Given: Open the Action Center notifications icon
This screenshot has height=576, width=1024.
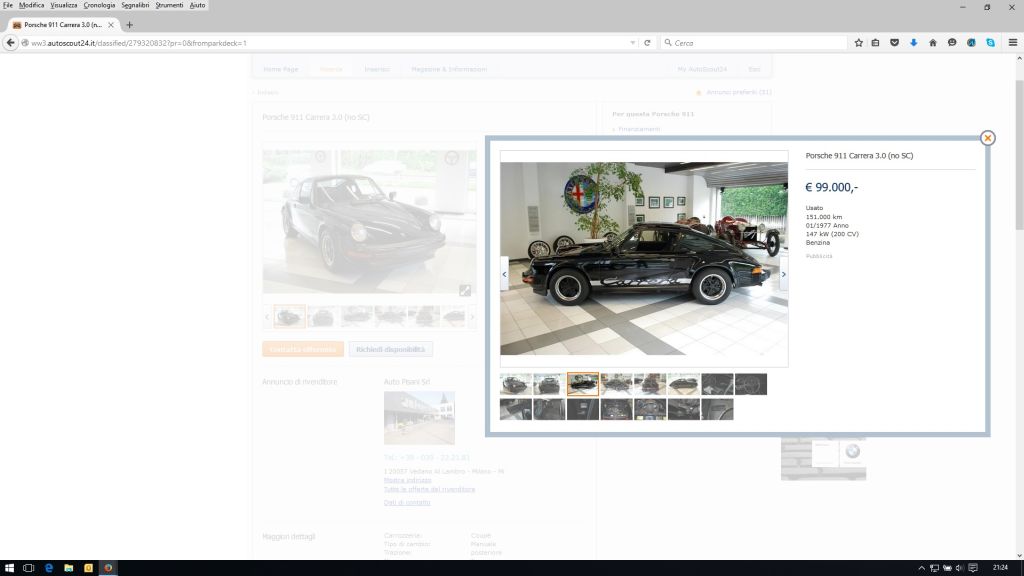Looking at the screenshot, I should click(973, 568).
